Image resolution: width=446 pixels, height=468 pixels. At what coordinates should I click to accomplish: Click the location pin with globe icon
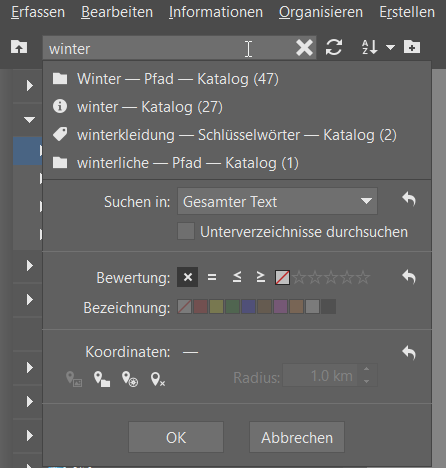(130, 379)
